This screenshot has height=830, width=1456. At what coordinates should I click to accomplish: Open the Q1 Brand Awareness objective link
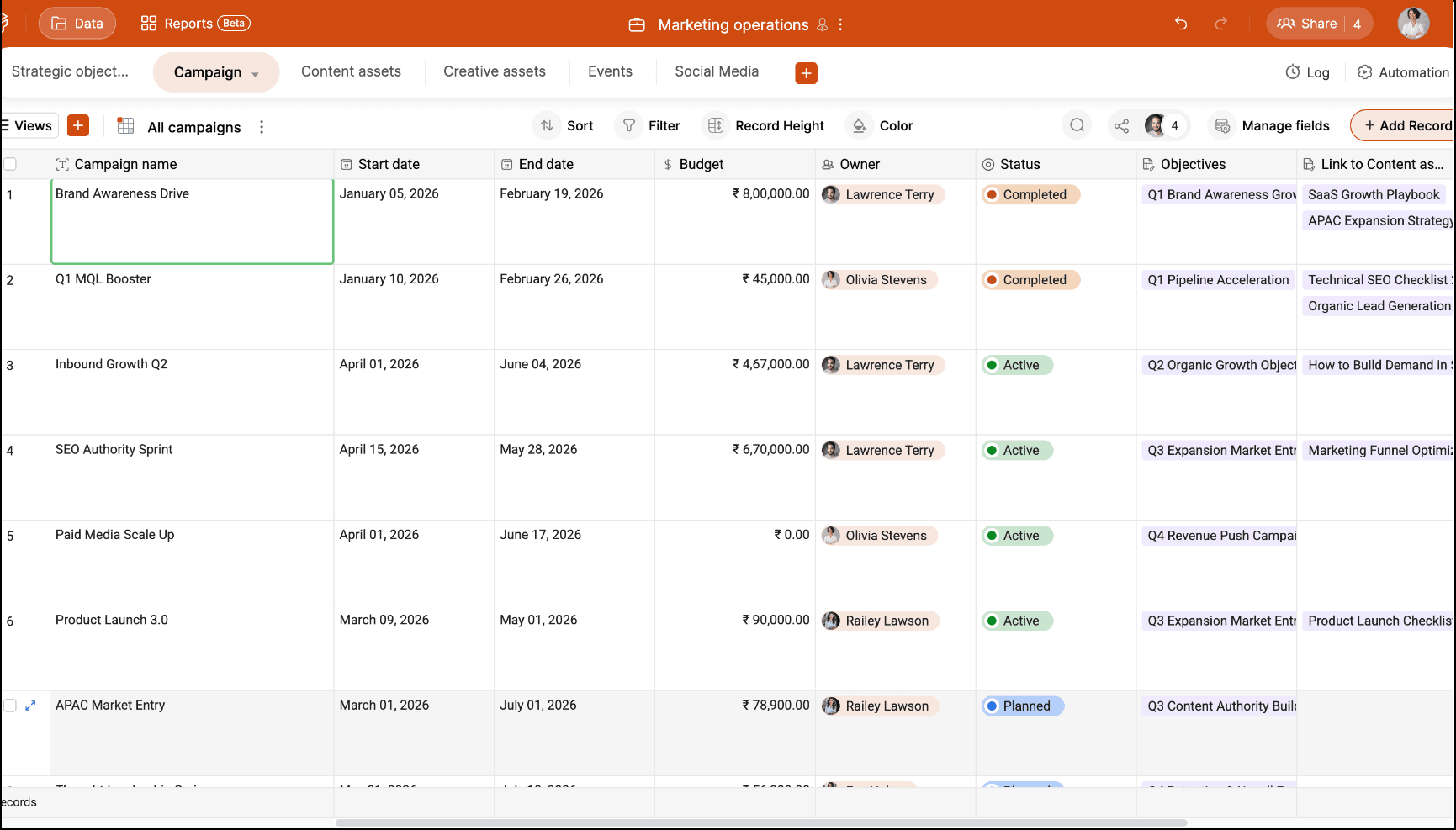1220,194
